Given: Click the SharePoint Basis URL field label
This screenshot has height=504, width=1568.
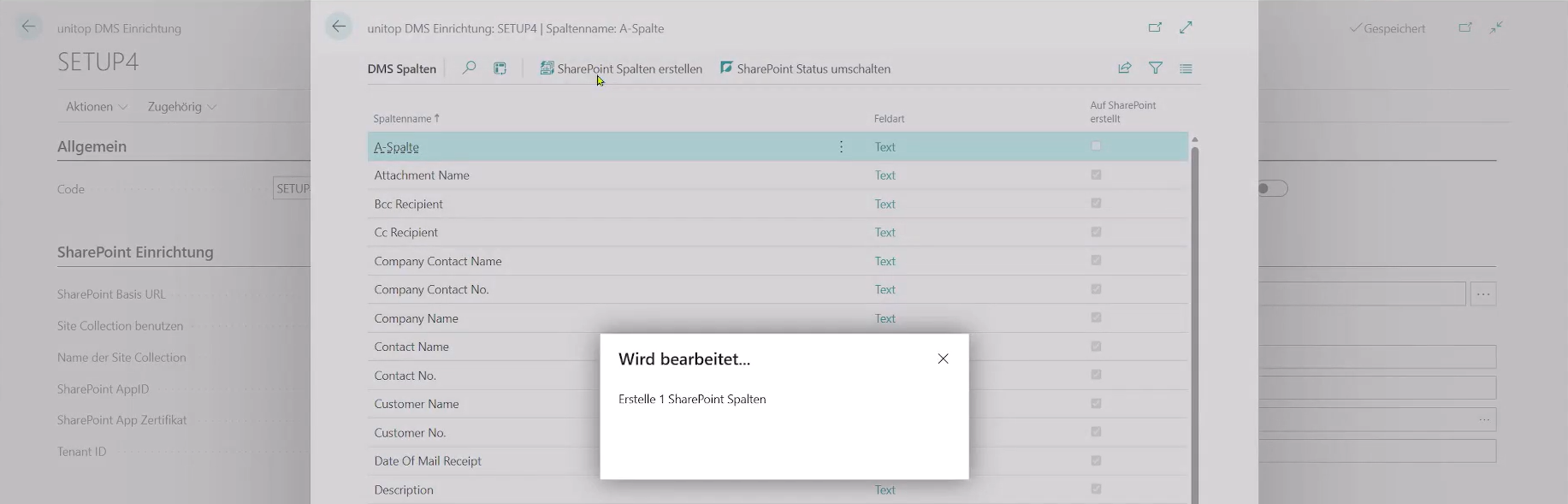Looking at the screenshot, I should pyautogui.click(x=111, y=294).
